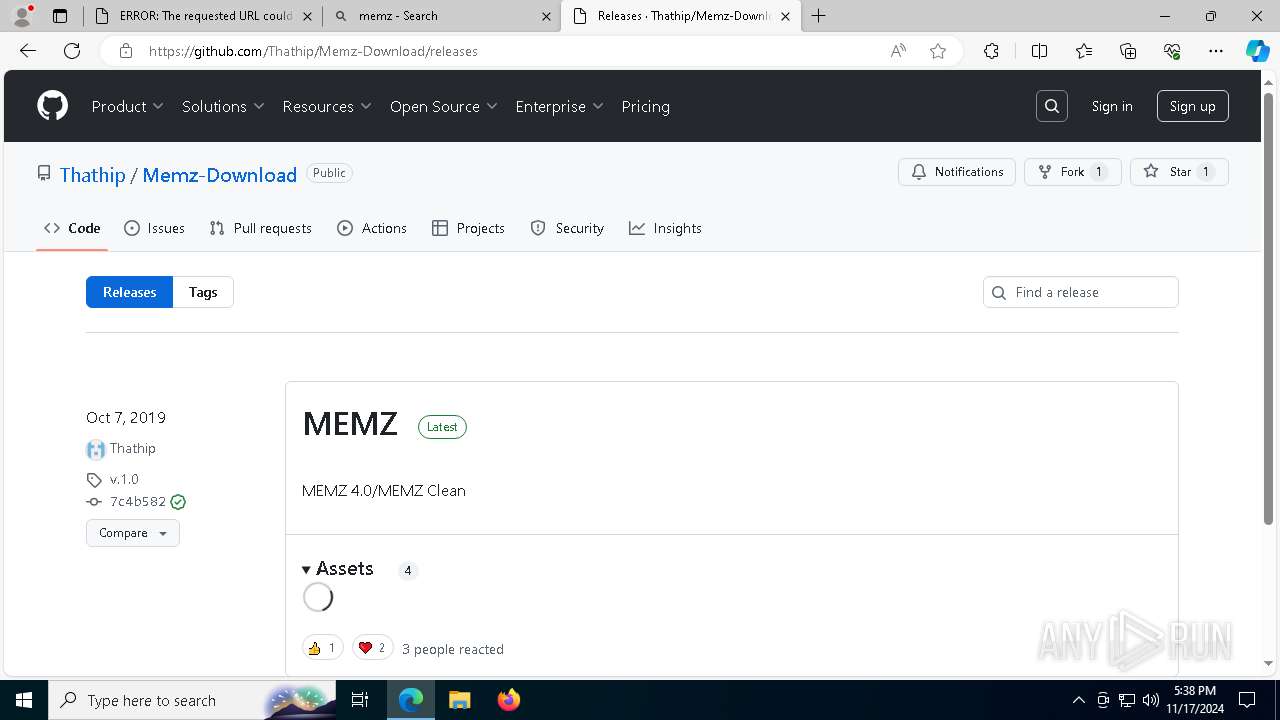Open Browser essentials heart icon
This screenshot has height=720, width=1280.
point(1172,51)
